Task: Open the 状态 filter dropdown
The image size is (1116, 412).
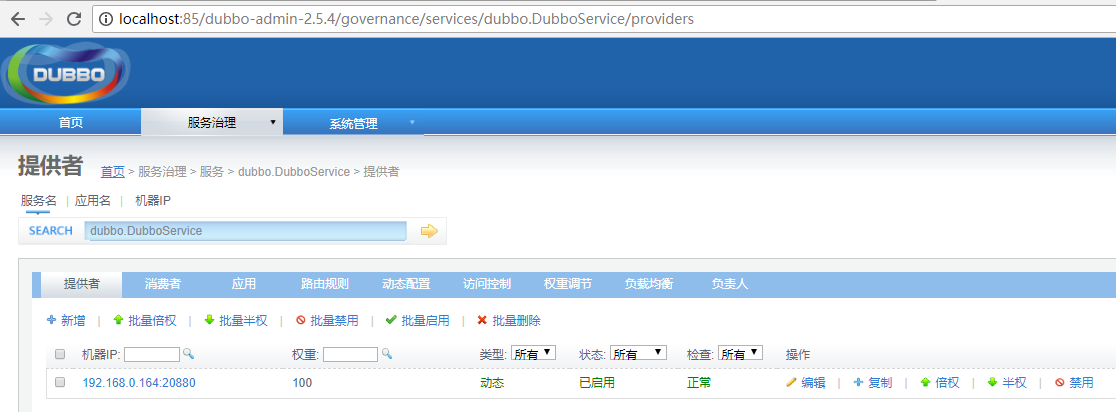Action: coord(638,353)
